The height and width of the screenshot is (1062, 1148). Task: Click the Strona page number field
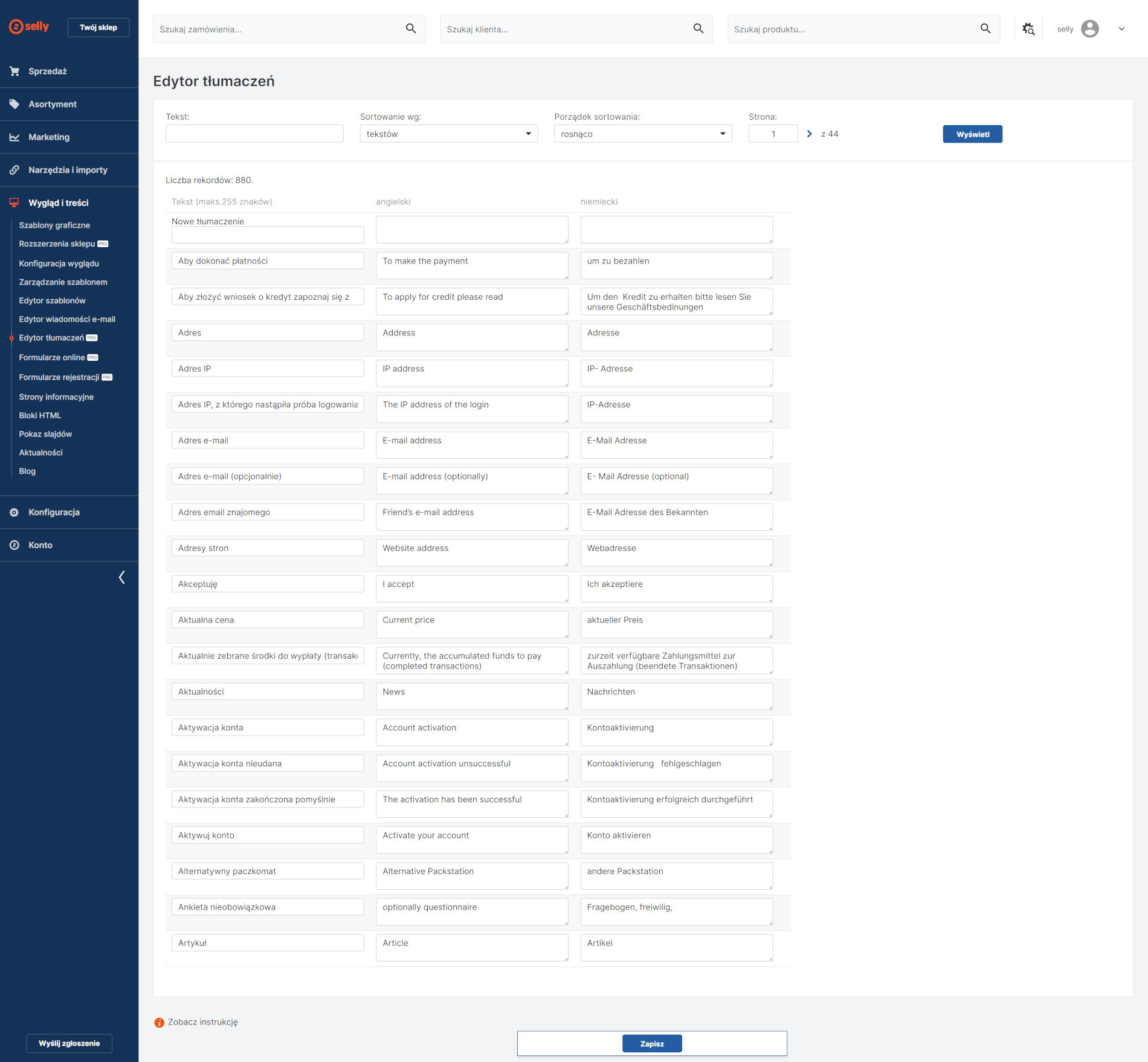773,134
